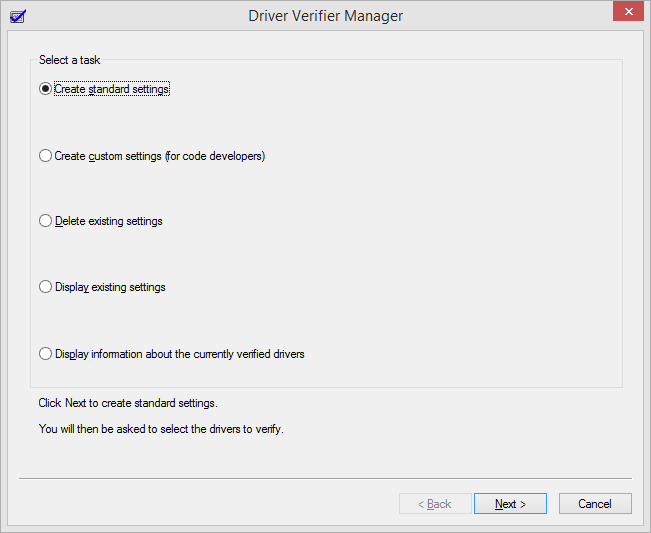Viewport: 651px width, 533px height.
Task: Select the Create standard settings radio circle
Action: [45, 89]
